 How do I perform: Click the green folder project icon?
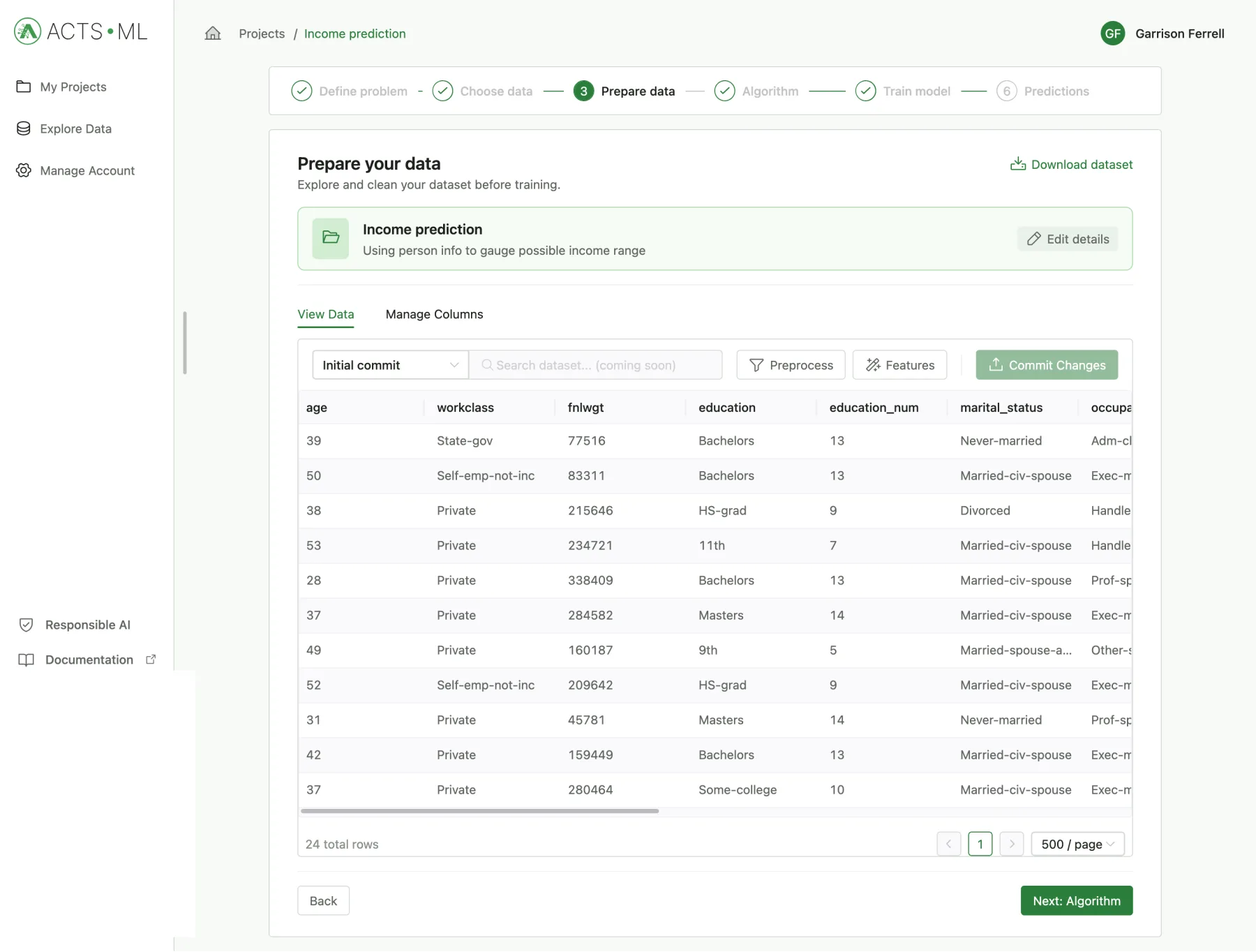click(x=331, y=239)
